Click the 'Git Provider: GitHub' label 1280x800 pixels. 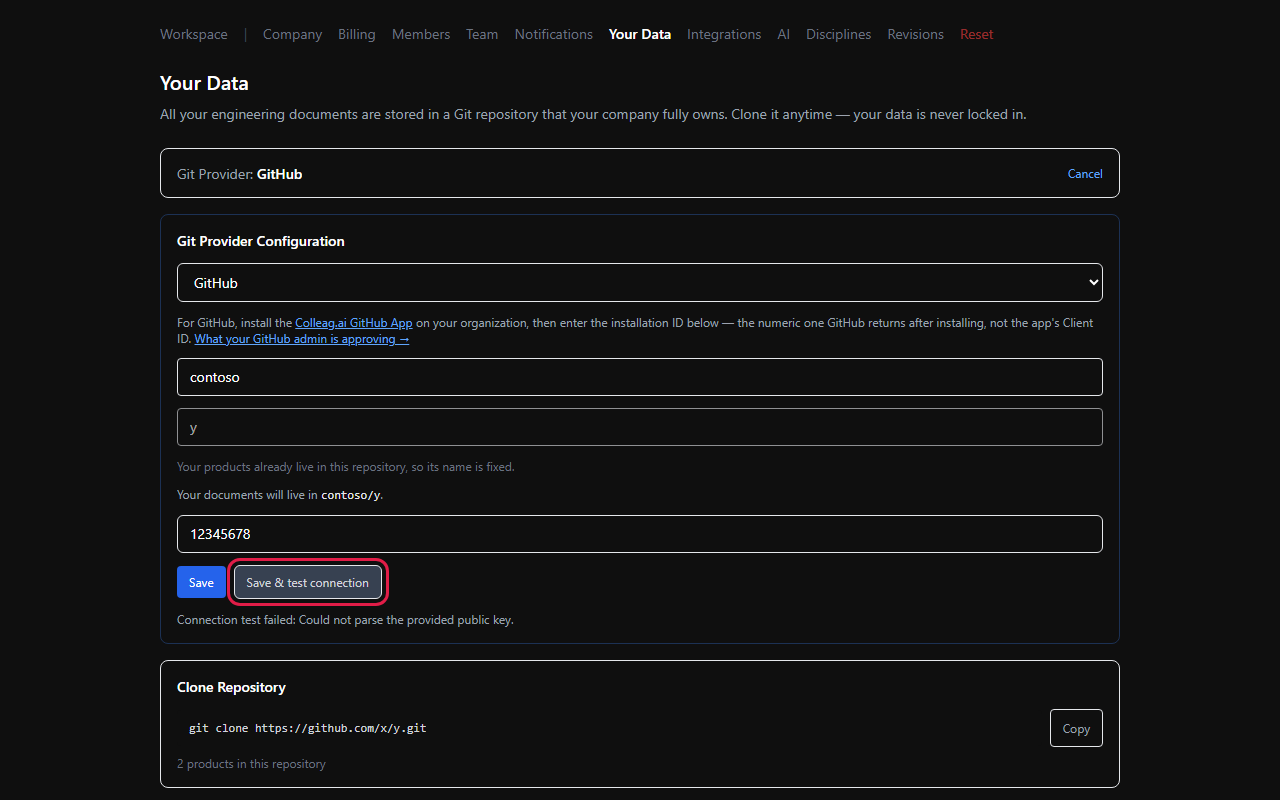click(x=240, y=174)
